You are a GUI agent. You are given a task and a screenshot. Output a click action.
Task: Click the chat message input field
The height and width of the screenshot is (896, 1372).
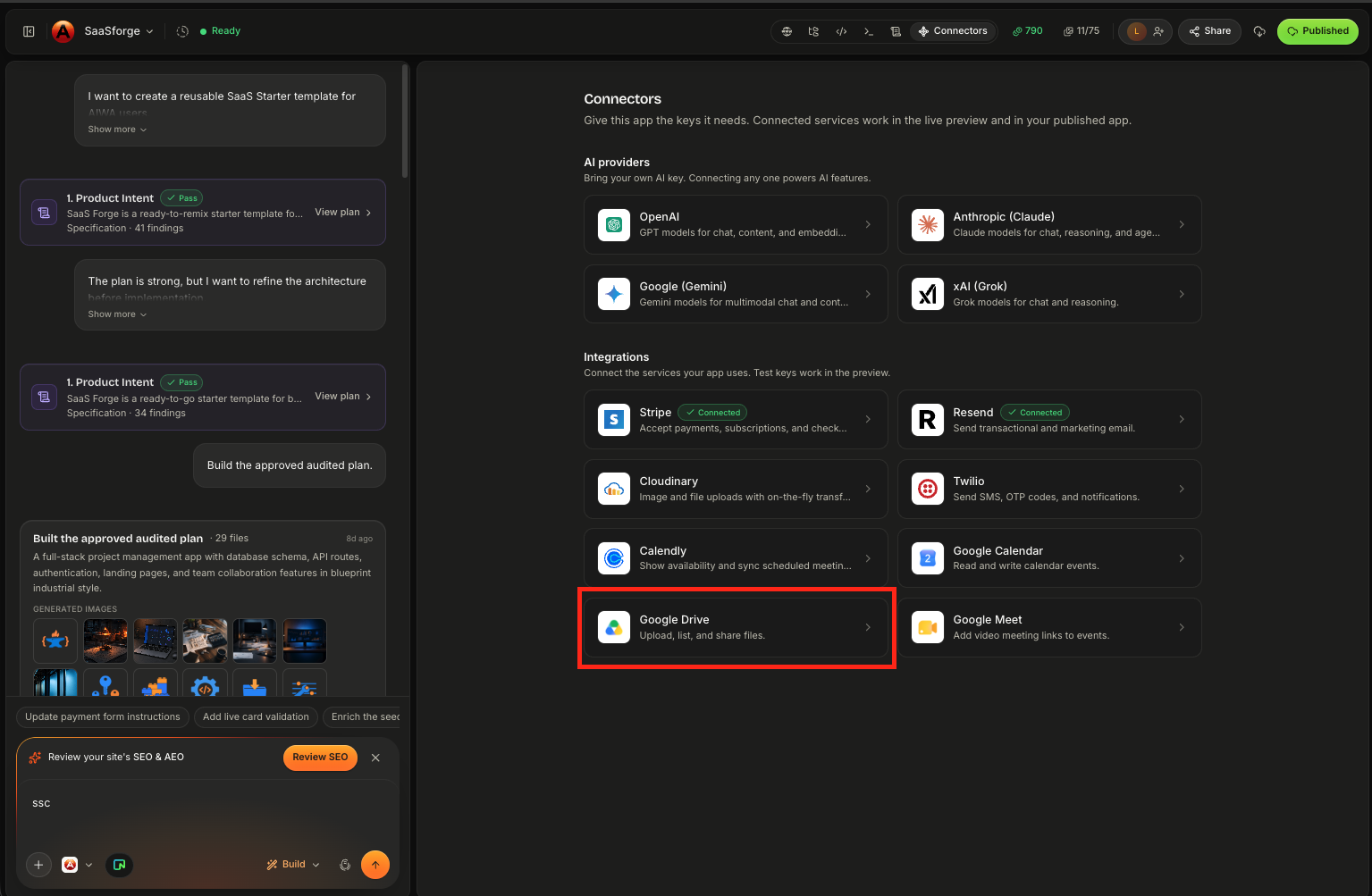[x=207, y=813]
